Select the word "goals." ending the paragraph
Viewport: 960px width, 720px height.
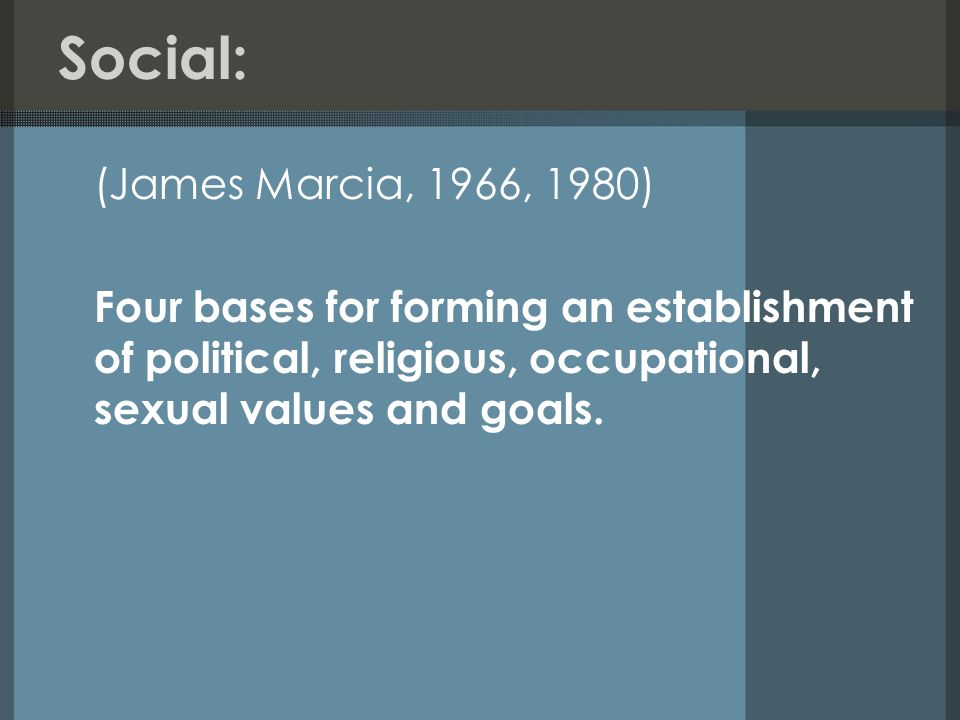click(x=542, y=411)
